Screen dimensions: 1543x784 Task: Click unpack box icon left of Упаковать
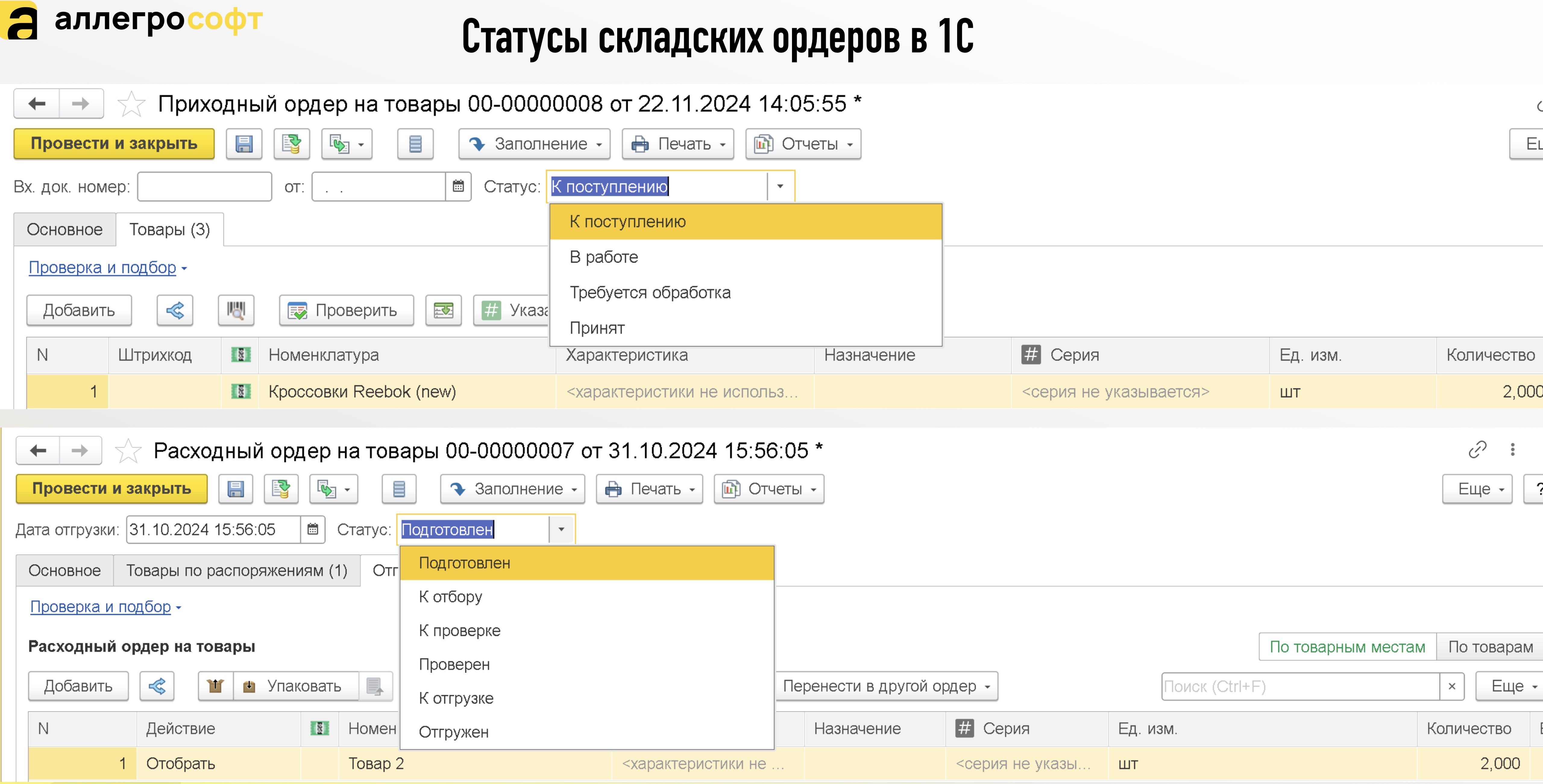216,686
